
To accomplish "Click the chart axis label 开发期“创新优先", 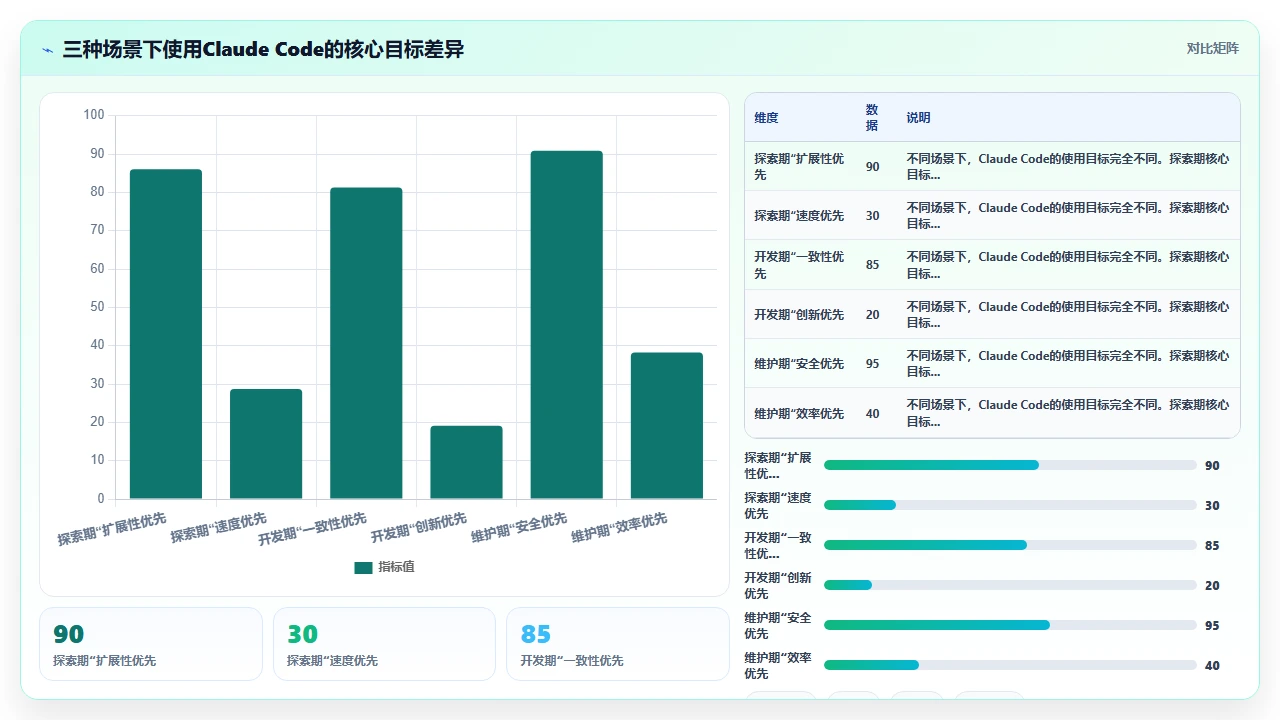I will click(x=419, y=527).
